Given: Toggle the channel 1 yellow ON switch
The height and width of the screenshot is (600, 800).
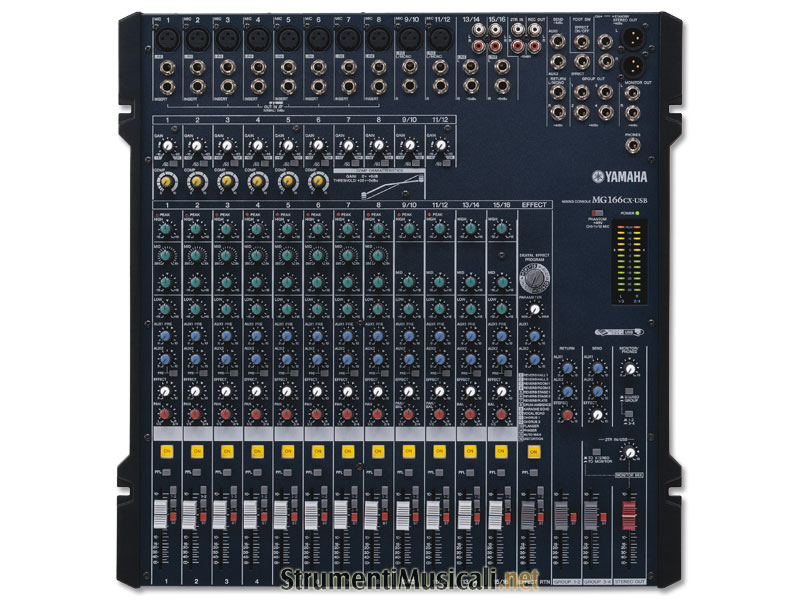Looking at the screenshot, I should (164, 452).
